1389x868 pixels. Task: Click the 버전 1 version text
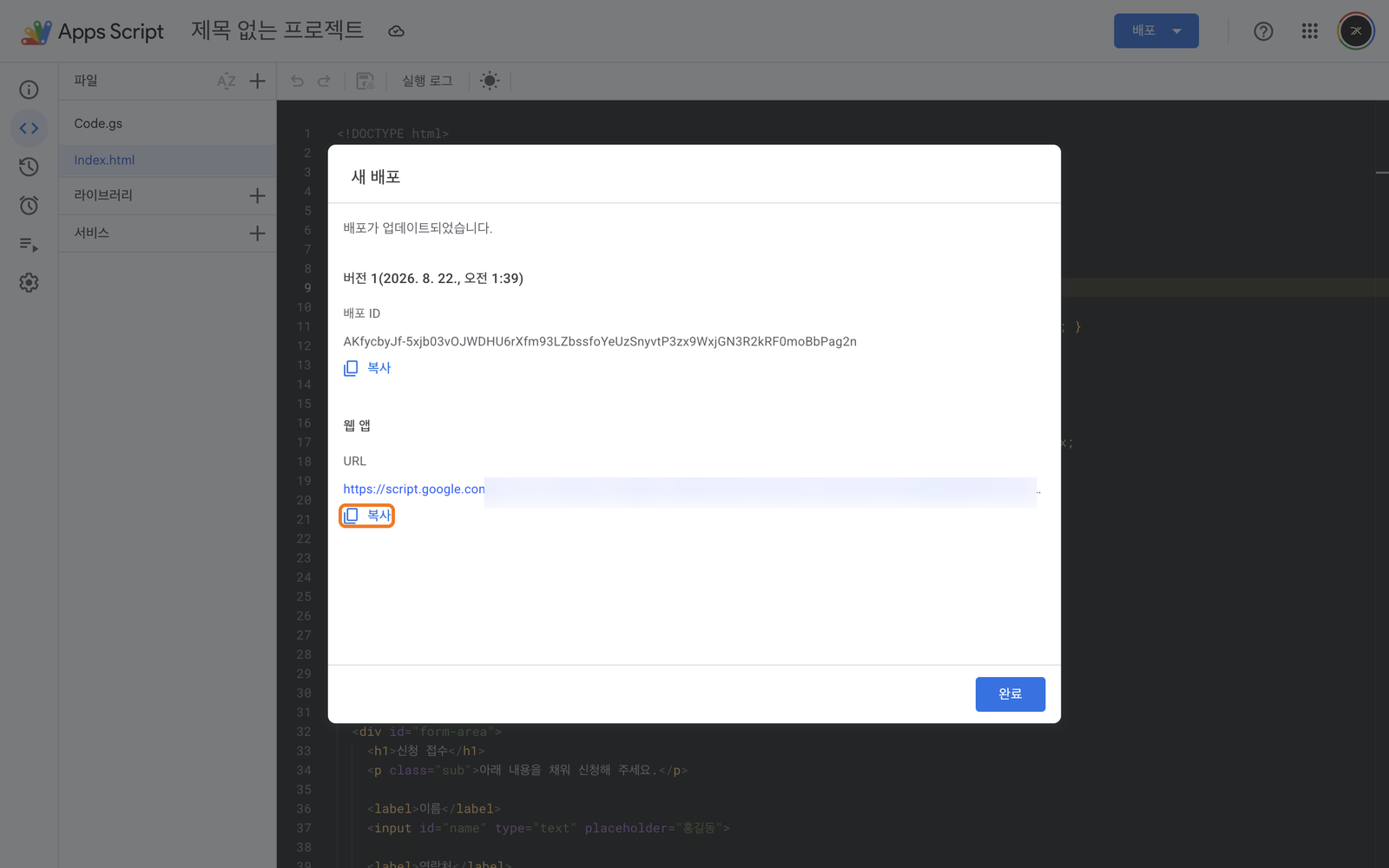pos(433,279)
